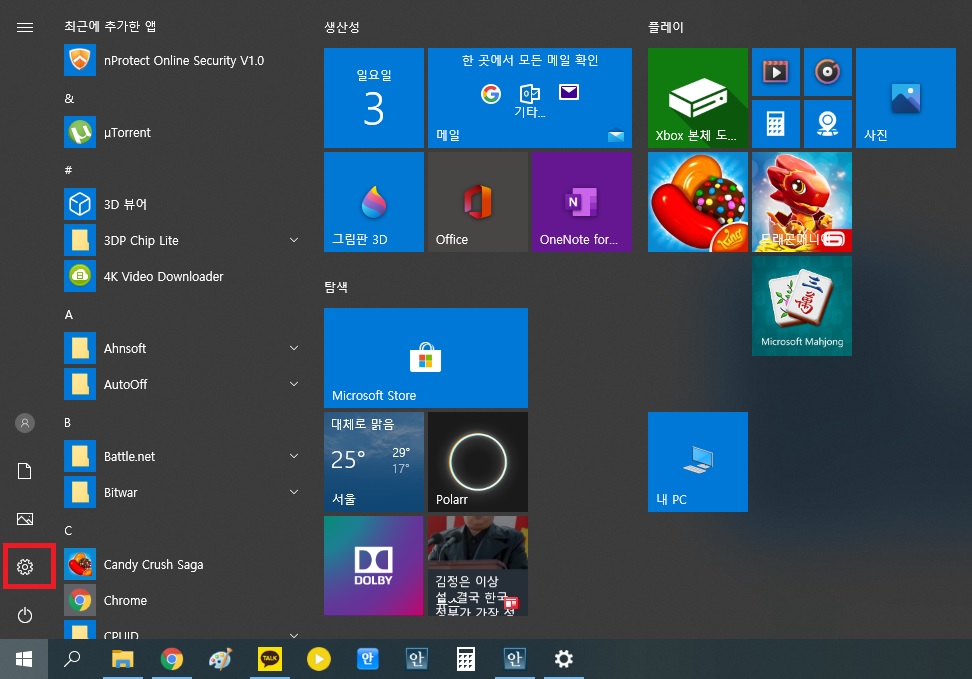972x679 pixels.
Task: Click the user account avatar icon
Action: click(25, 423)
